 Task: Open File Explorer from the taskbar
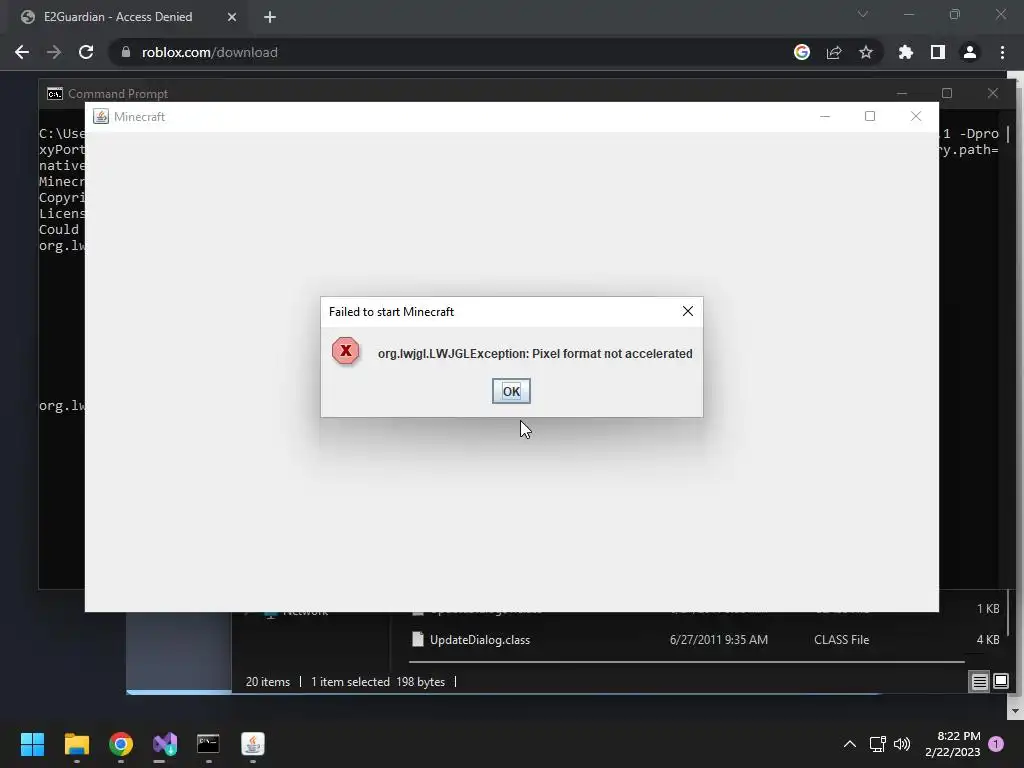tap(76, 744)
